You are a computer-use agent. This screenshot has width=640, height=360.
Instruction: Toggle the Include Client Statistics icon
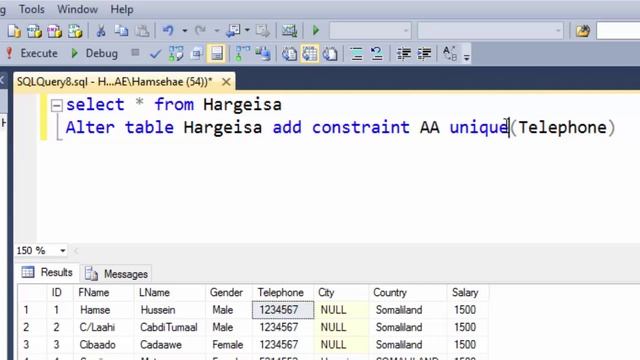pyautogui.click(x=263, y=53)
